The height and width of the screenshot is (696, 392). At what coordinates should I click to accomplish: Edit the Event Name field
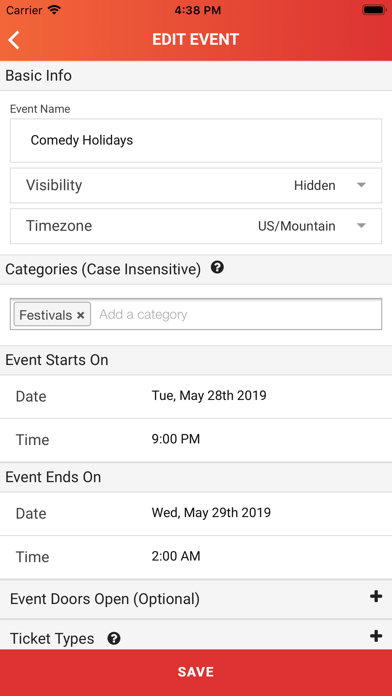coord(196,140)
